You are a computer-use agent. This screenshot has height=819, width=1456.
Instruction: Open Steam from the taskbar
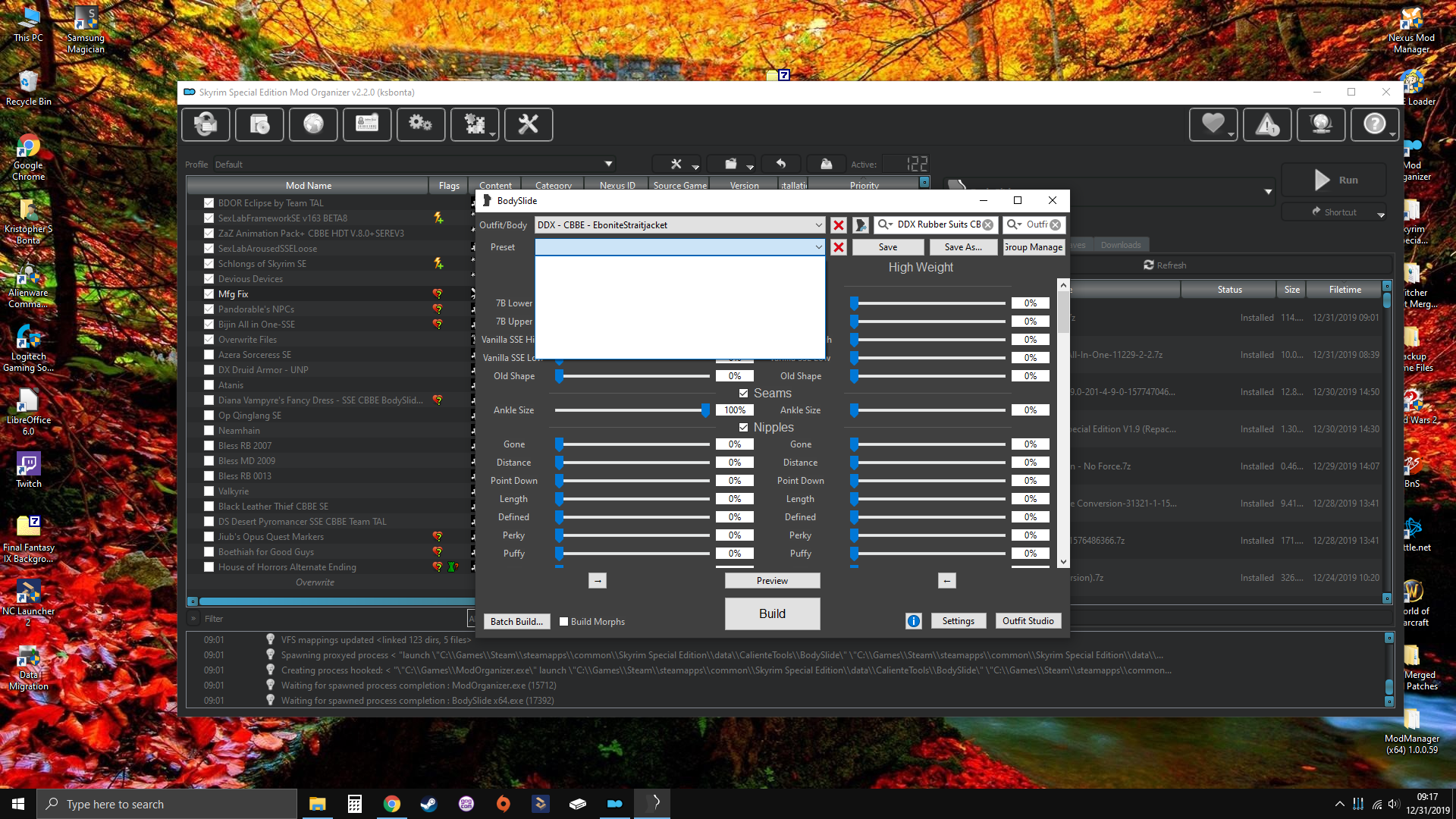[429, 804]
